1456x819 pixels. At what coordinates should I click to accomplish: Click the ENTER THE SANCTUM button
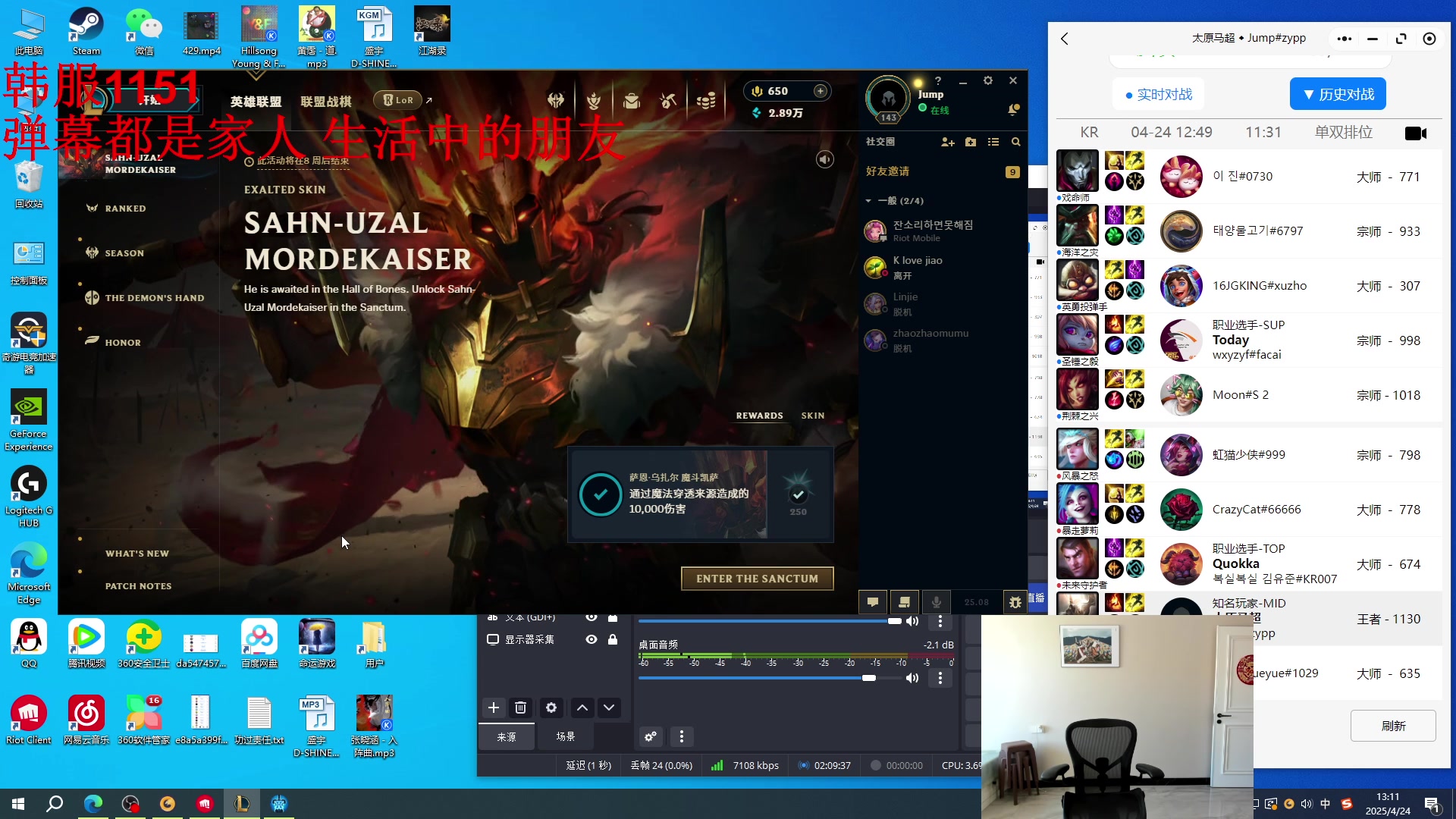coord(757,579)
